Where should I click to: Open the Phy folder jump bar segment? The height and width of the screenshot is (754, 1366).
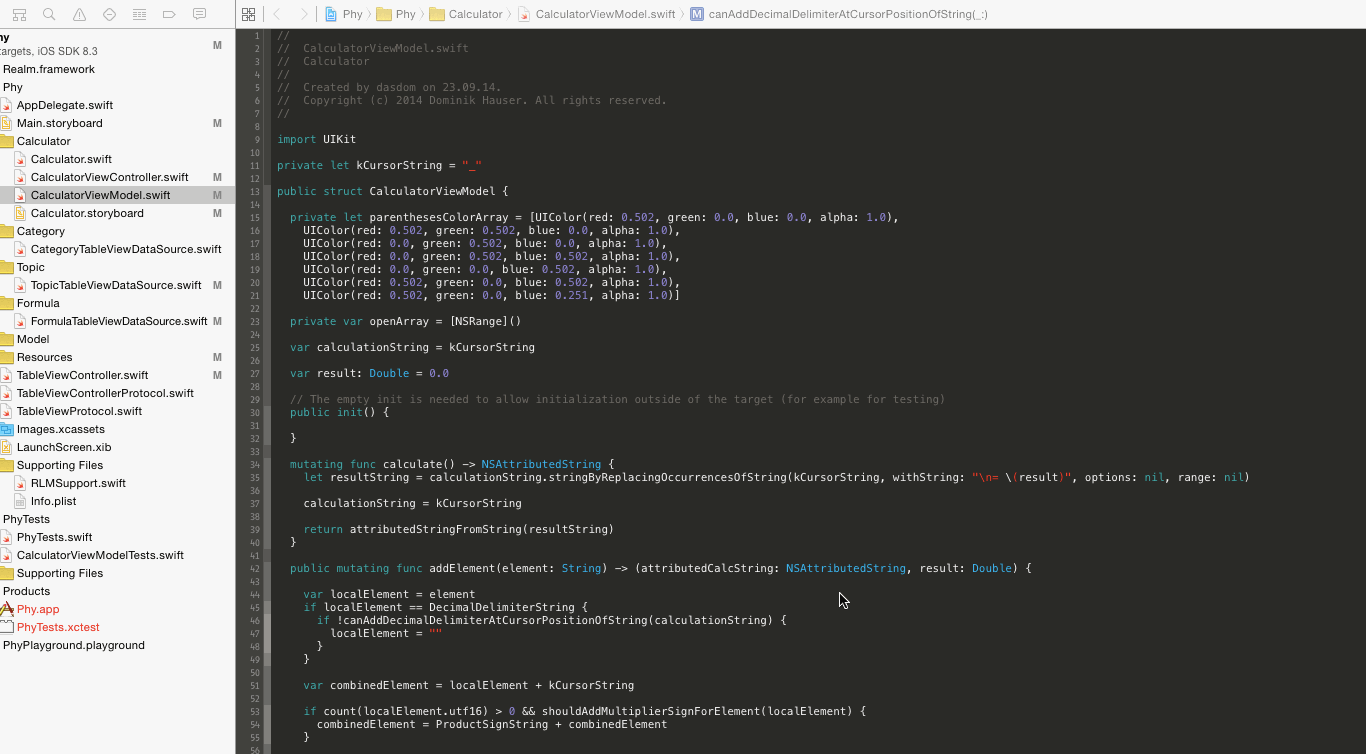click(x=396, y=14)
